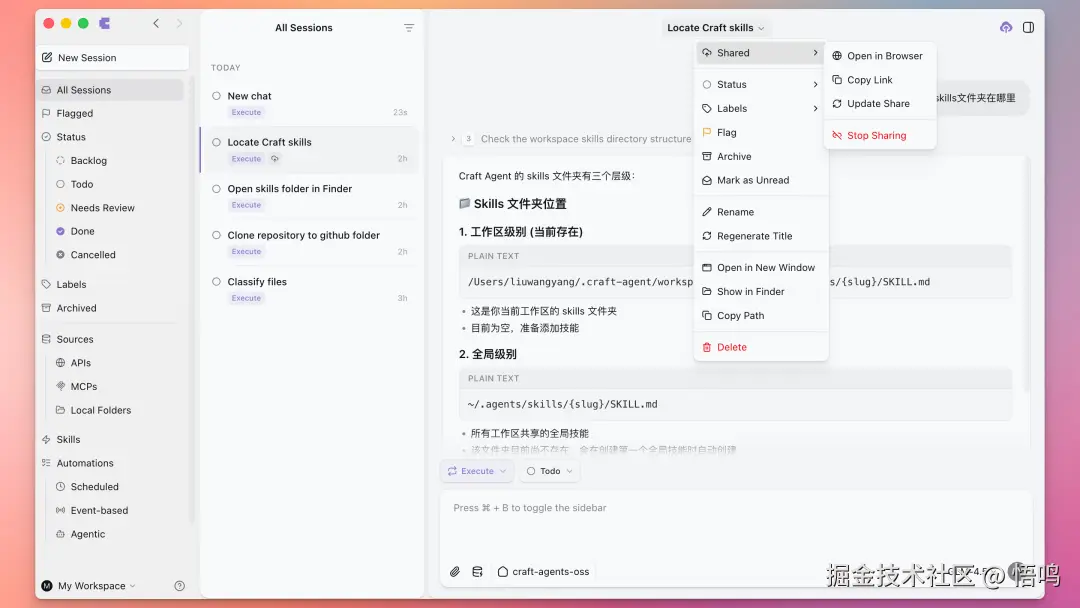Go forward with the right arrow

pos(179,23)
